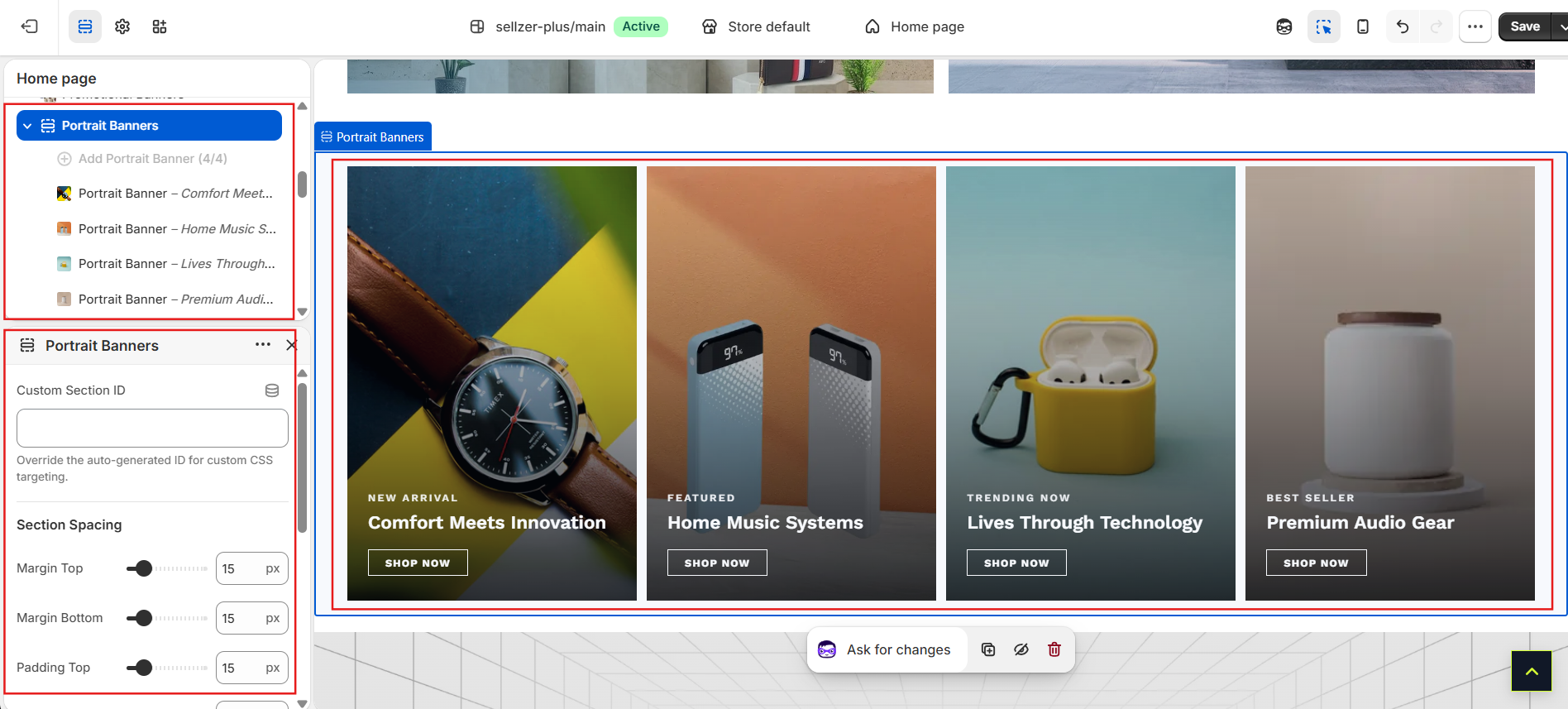Click section list scrollbar up arrow
This screenshot has width=1568, height=709.
tap(303, 106)
